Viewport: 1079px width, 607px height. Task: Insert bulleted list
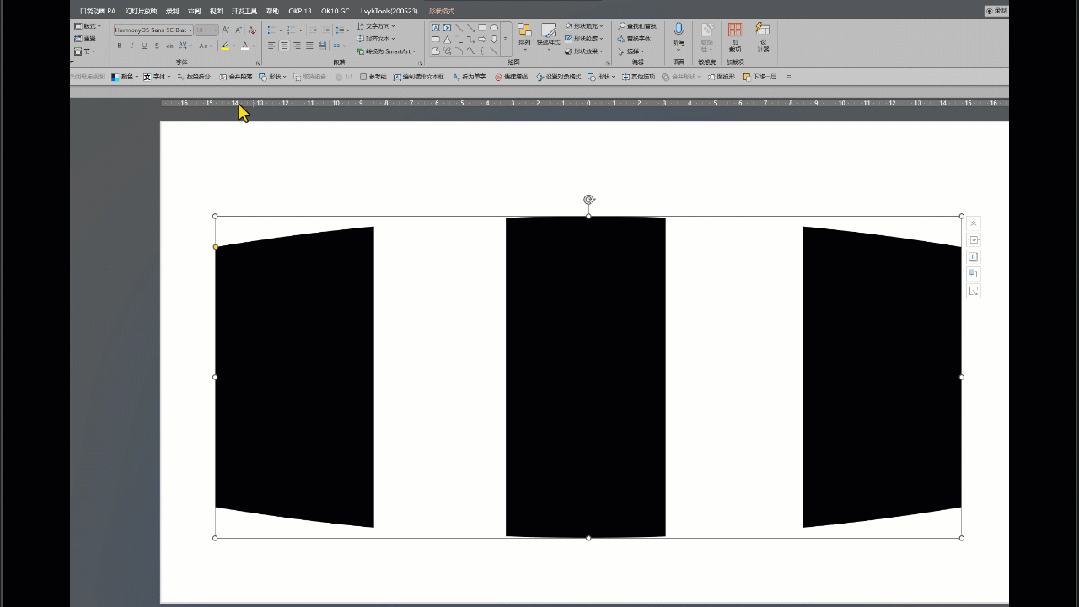[x=273, y=30]
